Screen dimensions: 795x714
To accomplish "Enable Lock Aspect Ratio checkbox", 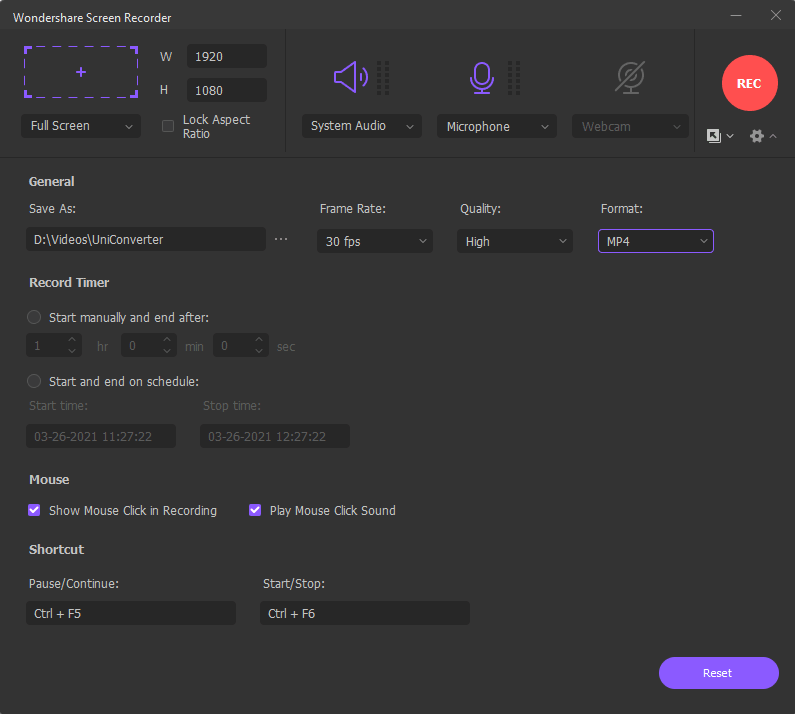I will coord(168,126).
